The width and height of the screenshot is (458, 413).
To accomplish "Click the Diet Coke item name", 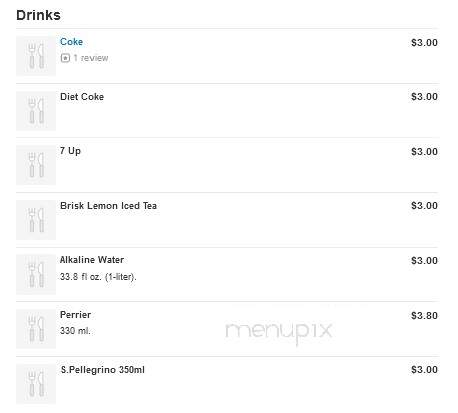I will [x=82, y=97].
